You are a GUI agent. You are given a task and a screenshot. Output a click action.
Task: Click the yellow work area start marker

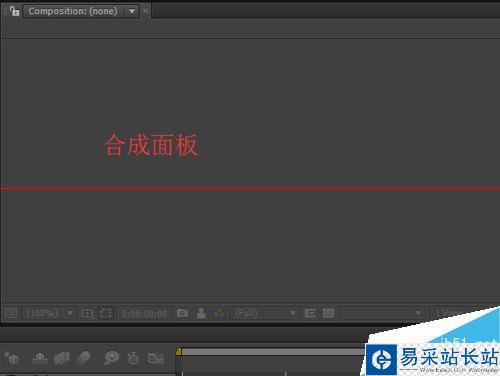(x=179, y=352)
